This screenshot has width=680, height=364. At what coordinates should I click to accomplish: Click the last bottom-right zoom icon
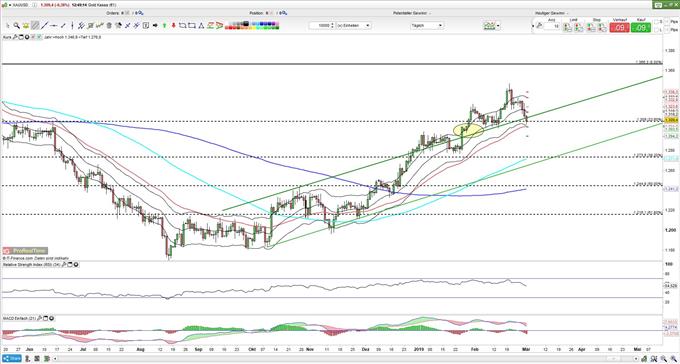point(674,359)
